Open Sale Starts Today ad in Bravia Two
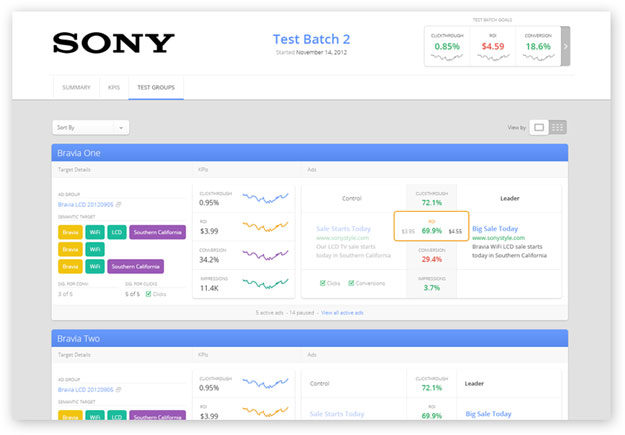This screenshot has width=625, height=435. [337, 414]
